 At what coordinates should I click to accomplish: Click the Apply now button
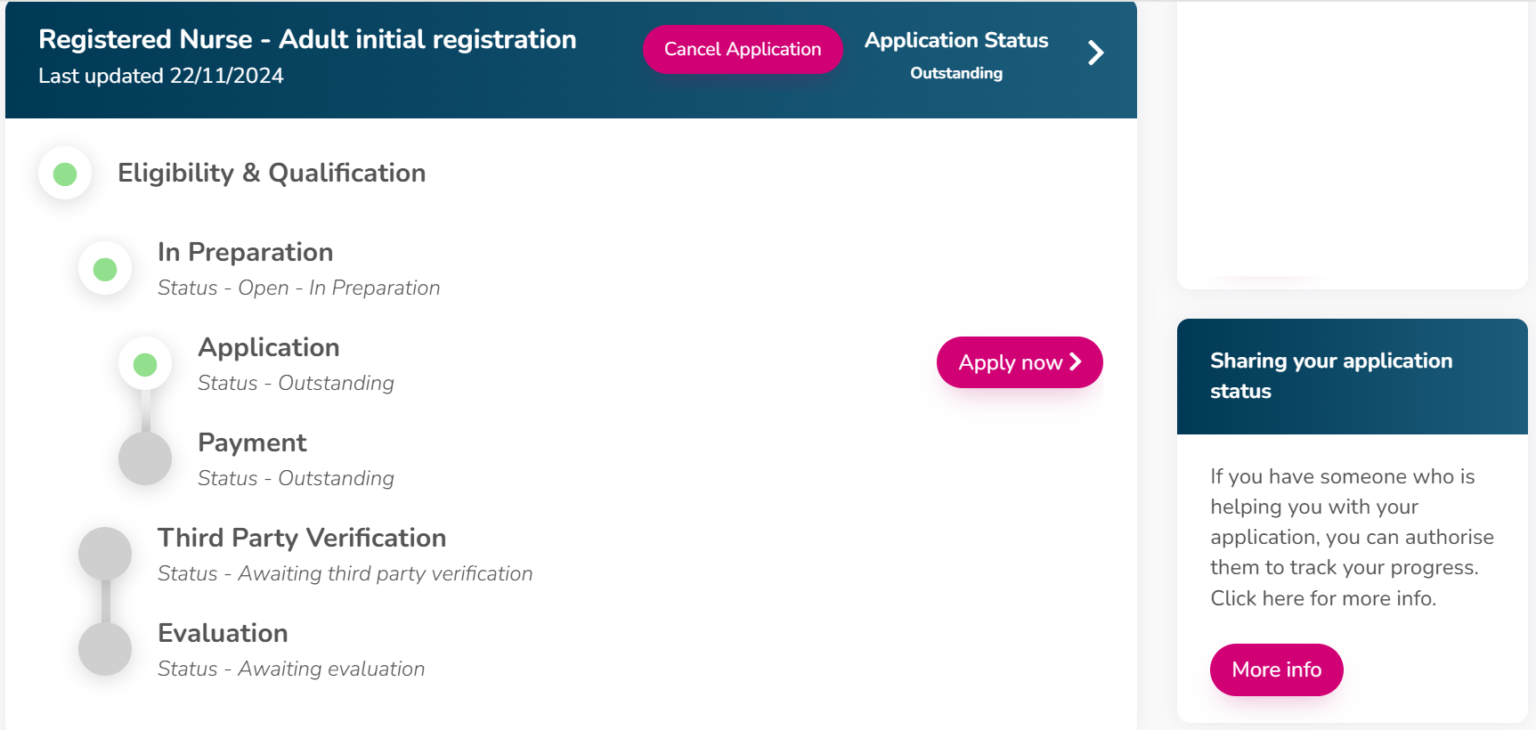click(x=1019, y=362)
